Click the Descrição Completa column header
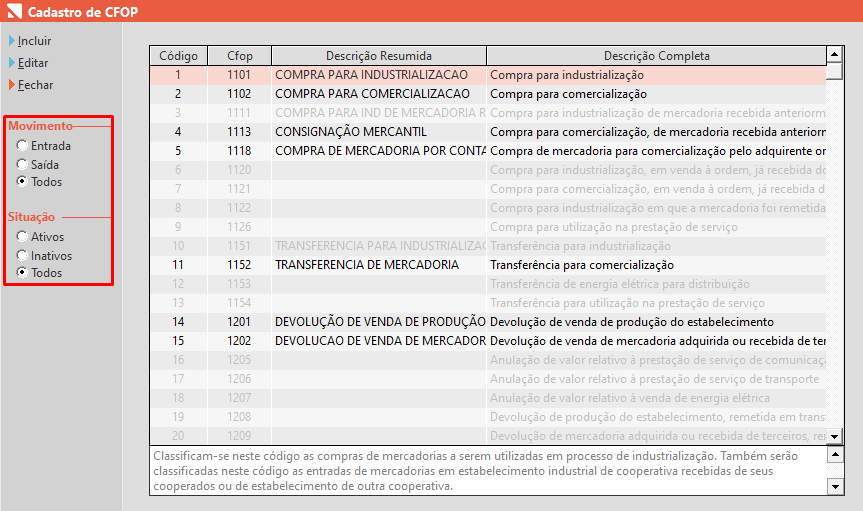The image size is (863, 511). click(657, 56)
